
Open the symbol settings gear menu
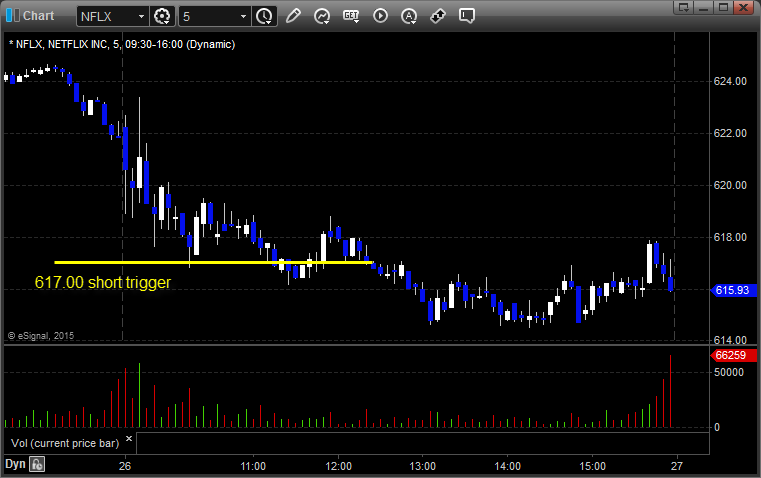[162, 16]
